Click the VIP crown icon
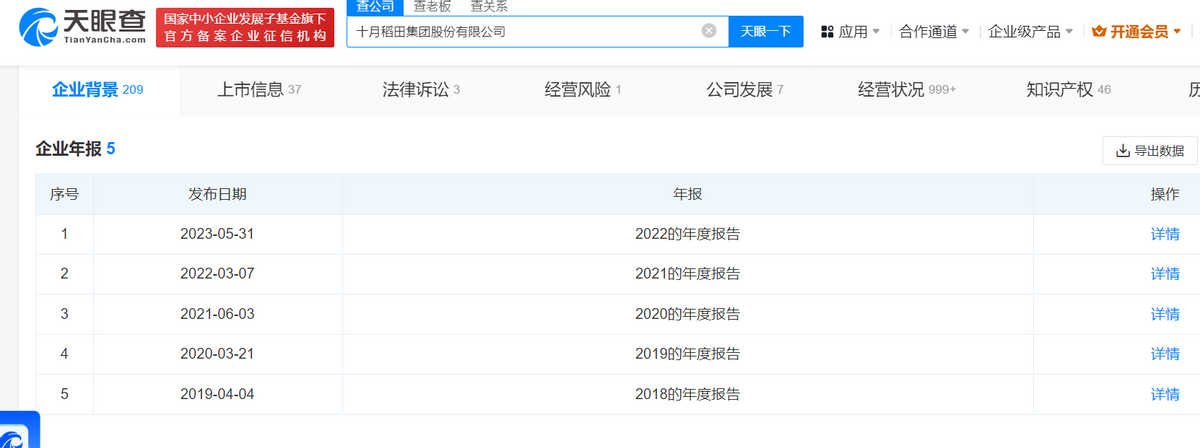Screen dimensions: 1200x448 (x=1100, y=31)
